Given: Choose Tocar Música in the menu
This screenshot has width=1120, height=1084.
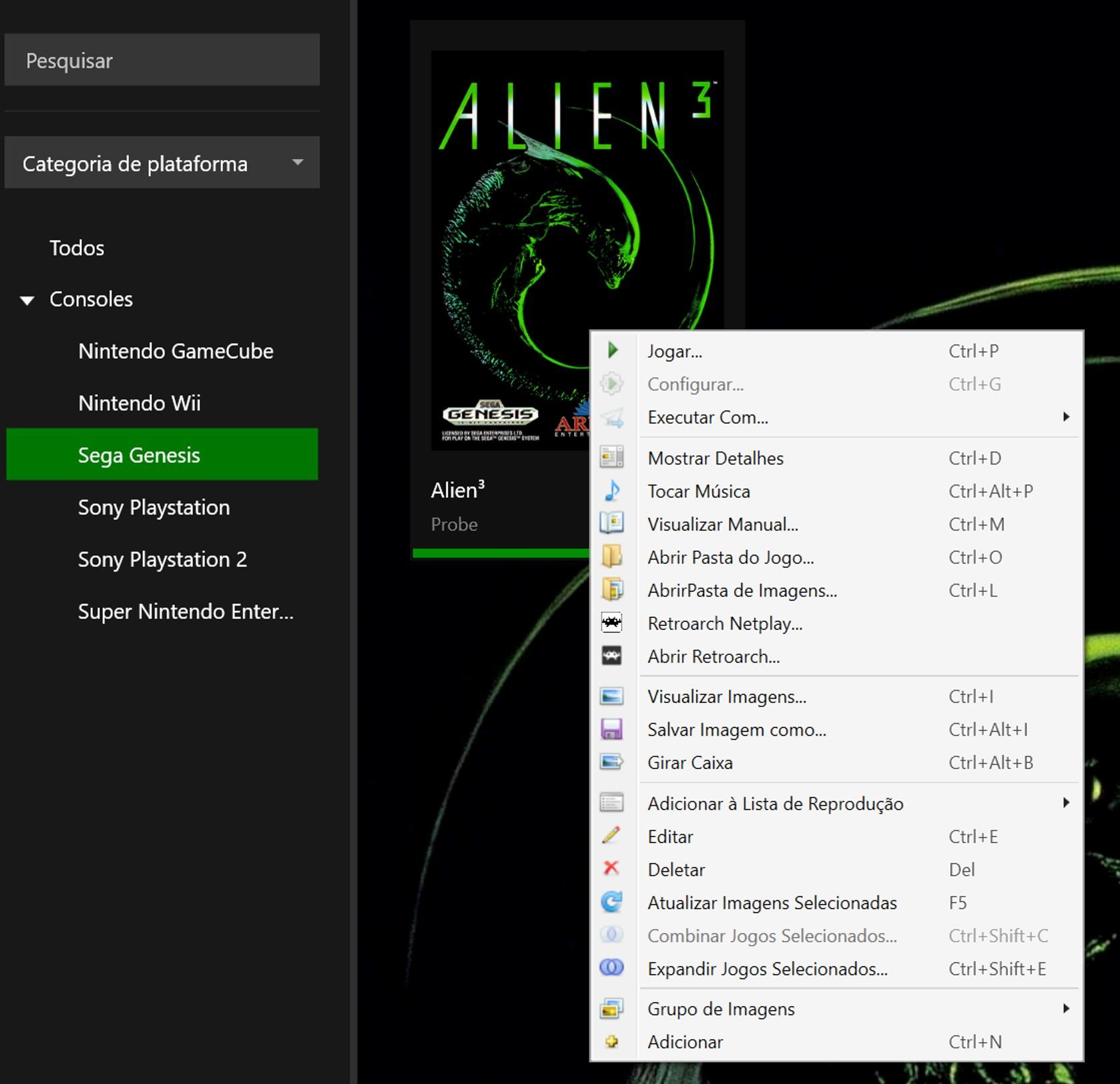Looking at the screenshot, I should (836, 491).
